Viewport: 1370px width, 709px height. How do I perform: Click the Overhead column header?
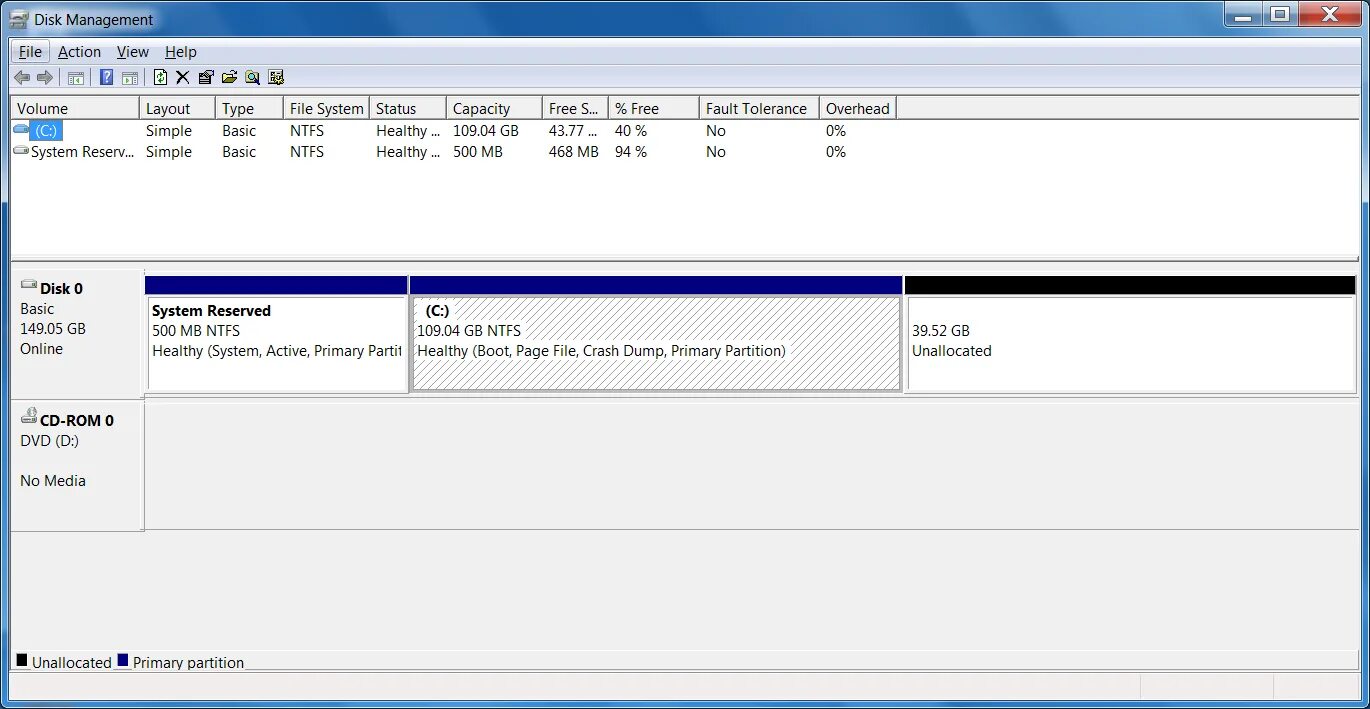[x=858, y=108]
